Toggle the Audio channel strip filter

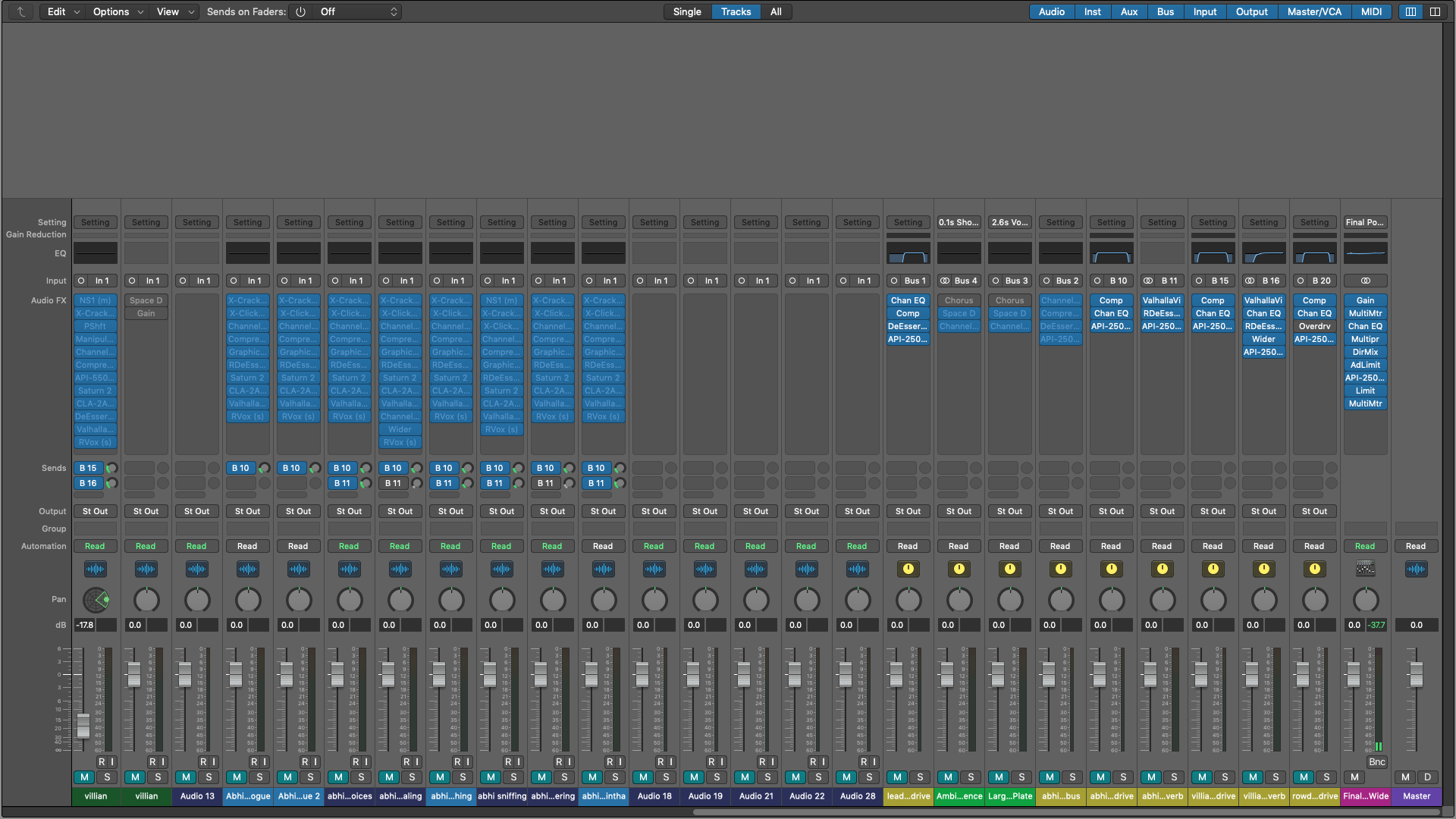tap(1051, 11)
